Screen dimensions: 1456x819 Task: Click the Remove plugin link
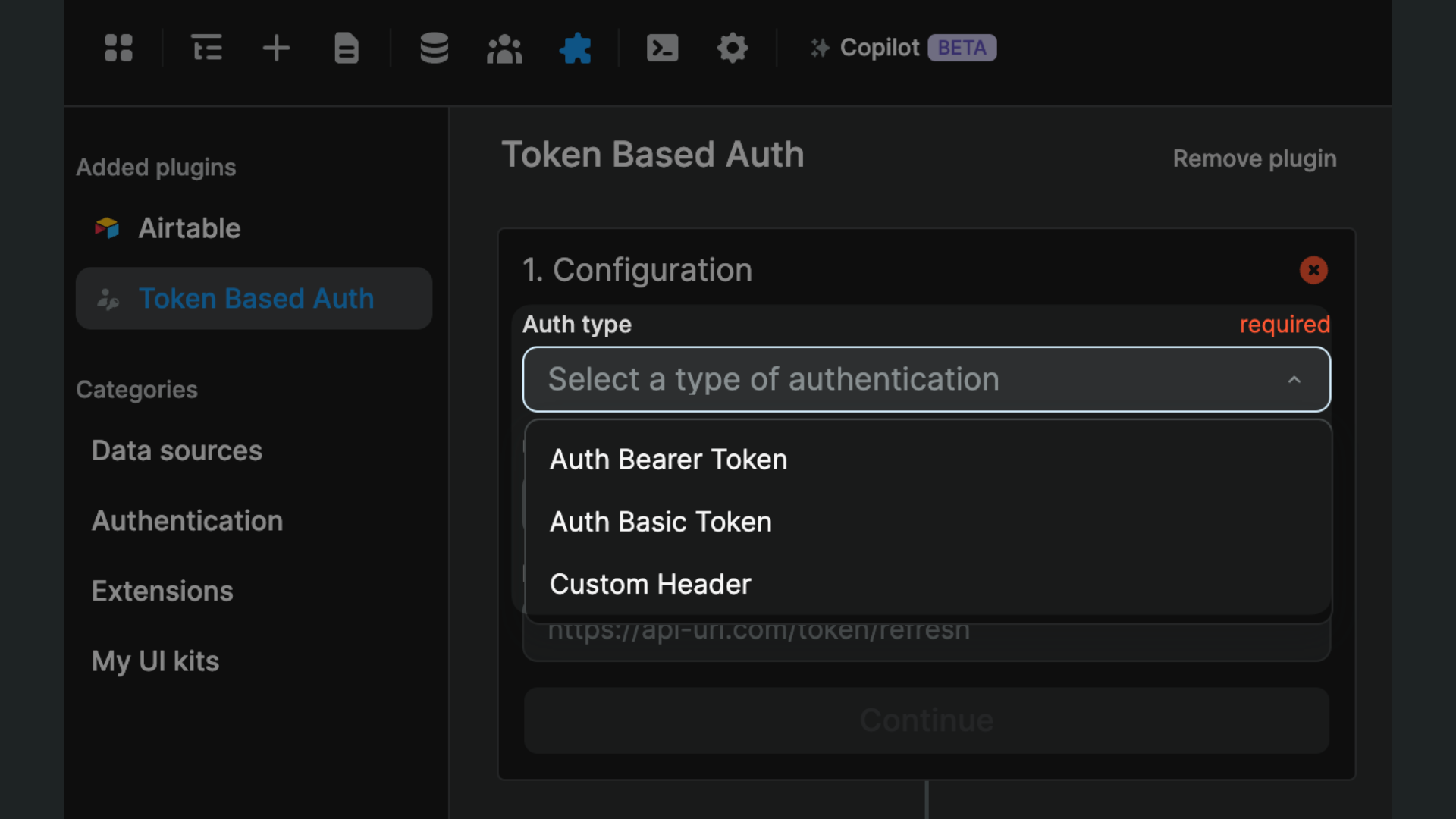pyautogui.click(x=1254, y=158)
